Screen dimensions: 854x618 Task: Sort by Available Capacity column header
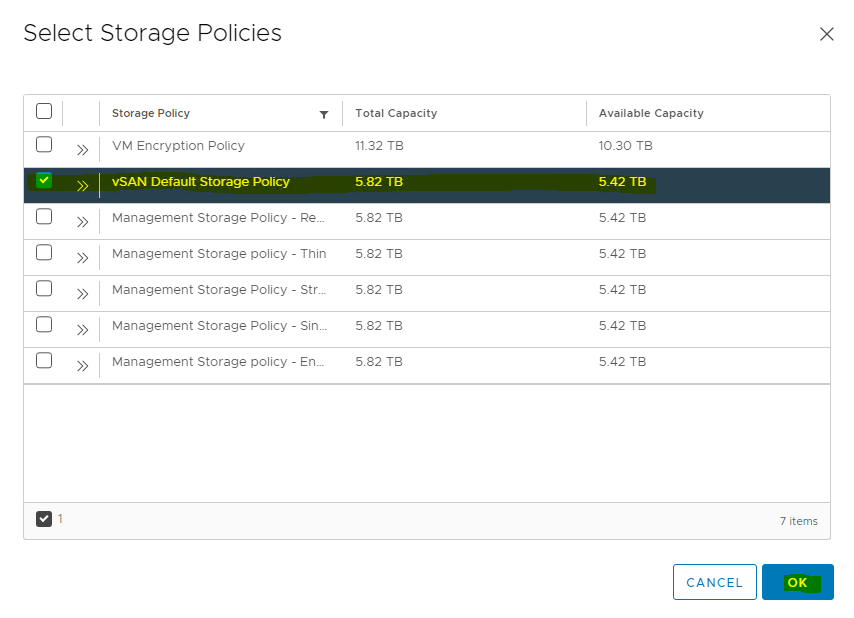pyautogui.click(x=651, y=113)
